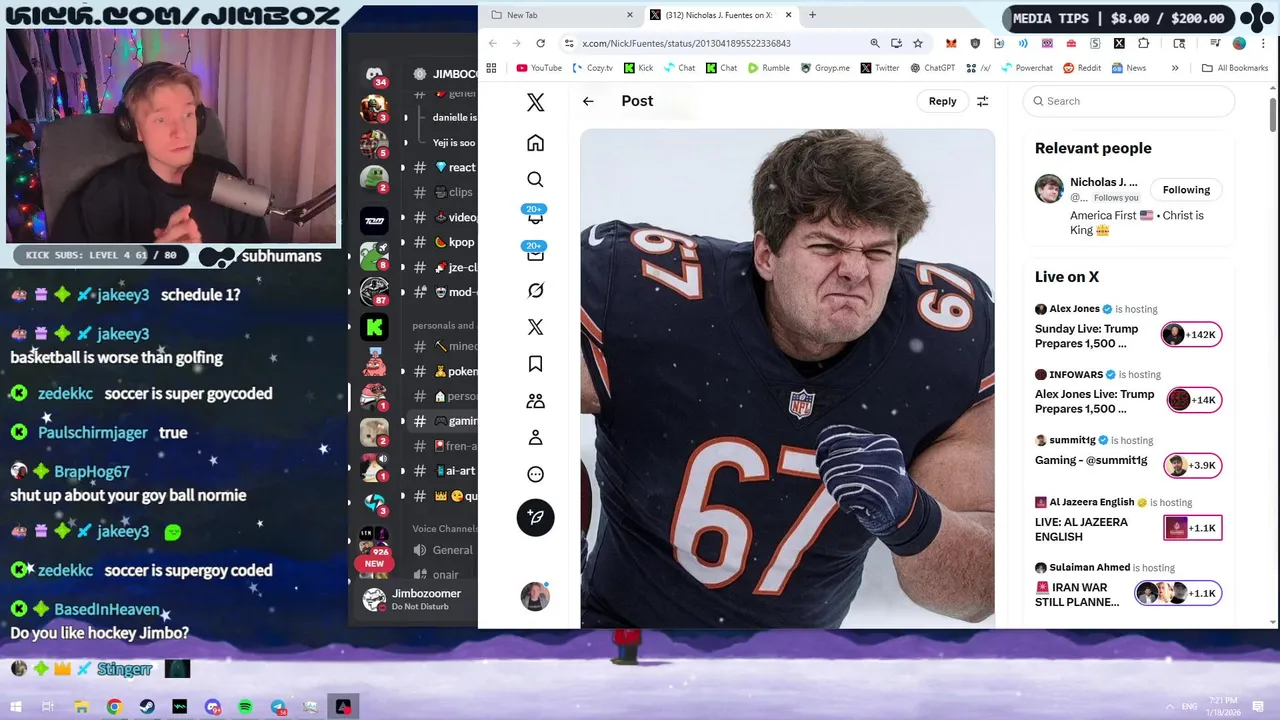1280x720 pixels.
Task: Open the Cozy.tv bookmark
Action: (x=592, y=68)
